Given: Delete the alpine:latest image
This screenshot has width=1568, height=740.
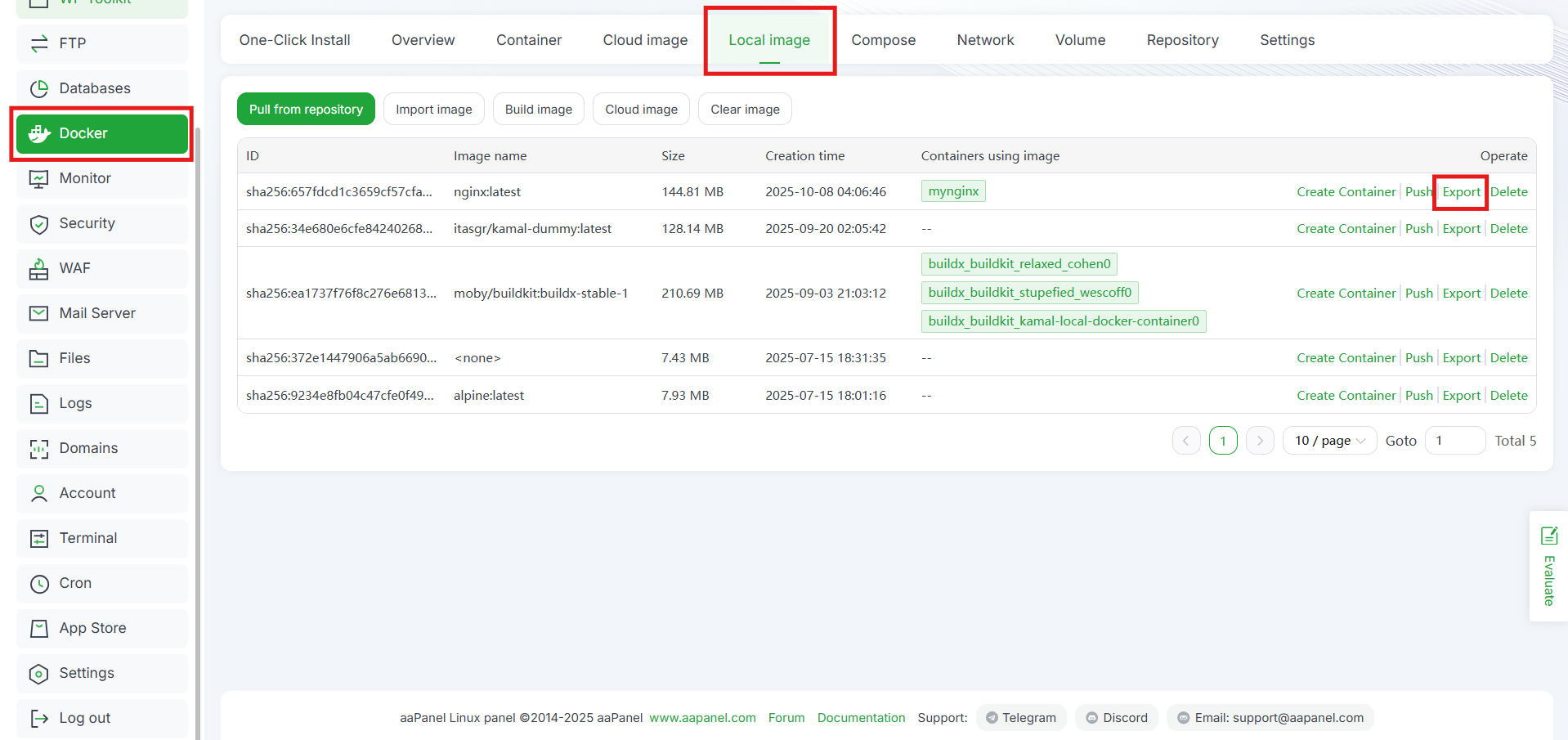Looking at the screenshot, I should (x=1508, y=396).
